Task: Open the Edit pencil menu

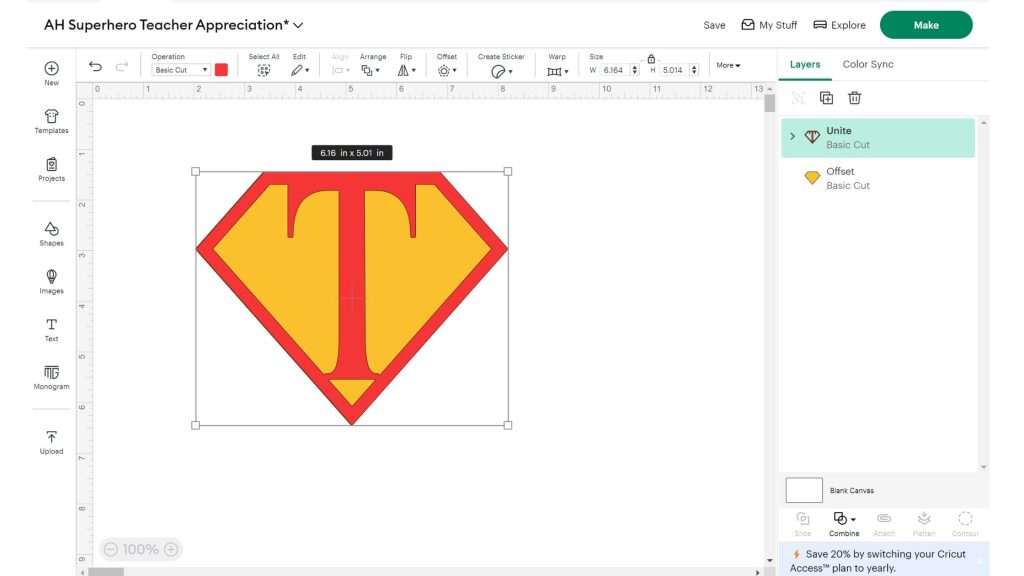Action: coord(300,71)
